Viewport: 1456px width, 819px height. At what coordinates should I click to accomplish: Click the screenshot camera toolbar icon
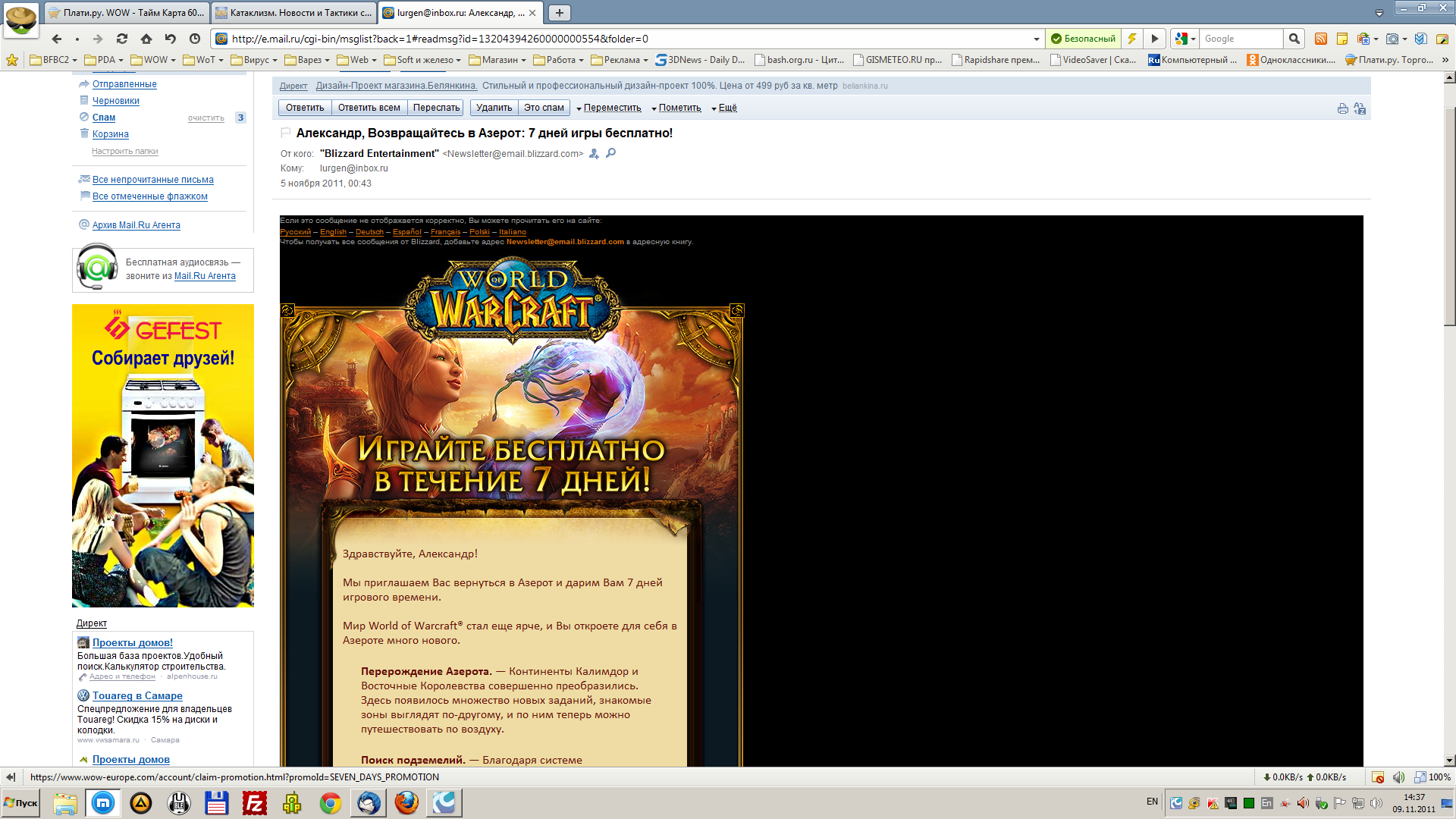1392,39
